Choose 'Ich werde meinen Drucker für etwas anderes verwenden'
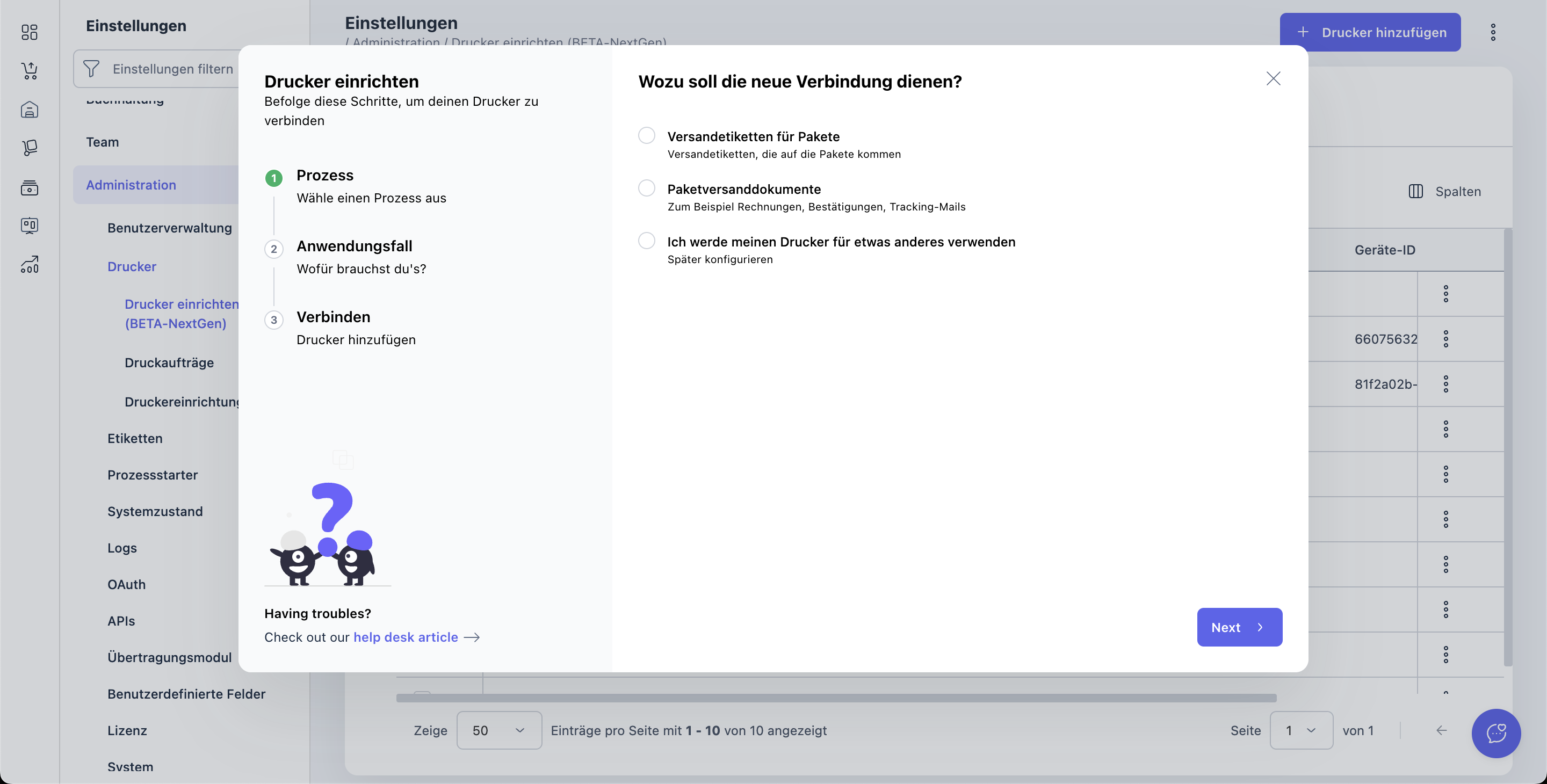Viewport: 1547px width, 784px height. click(x=646, y=241)
